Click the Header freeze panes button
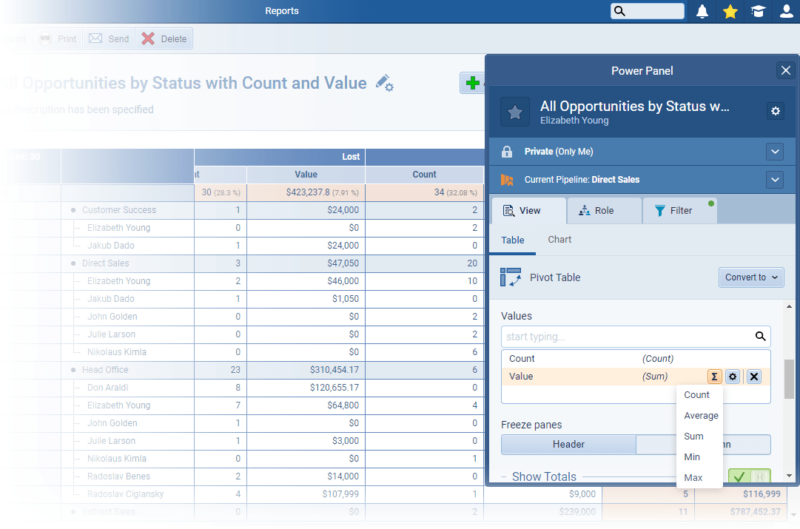 tap(568, 444)
